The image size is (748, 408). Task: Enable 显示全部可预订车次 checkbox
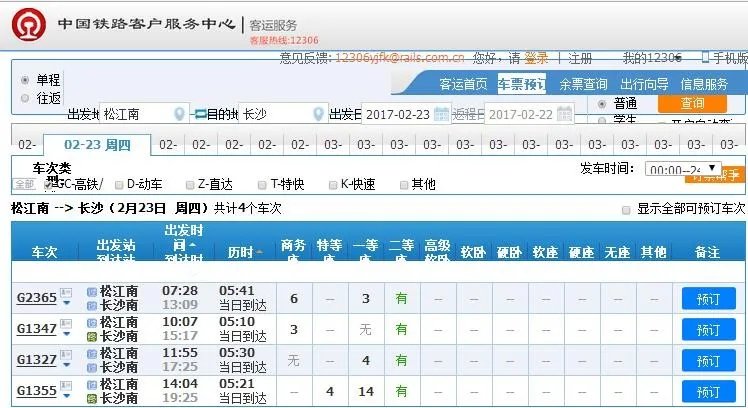coord(626,210)
